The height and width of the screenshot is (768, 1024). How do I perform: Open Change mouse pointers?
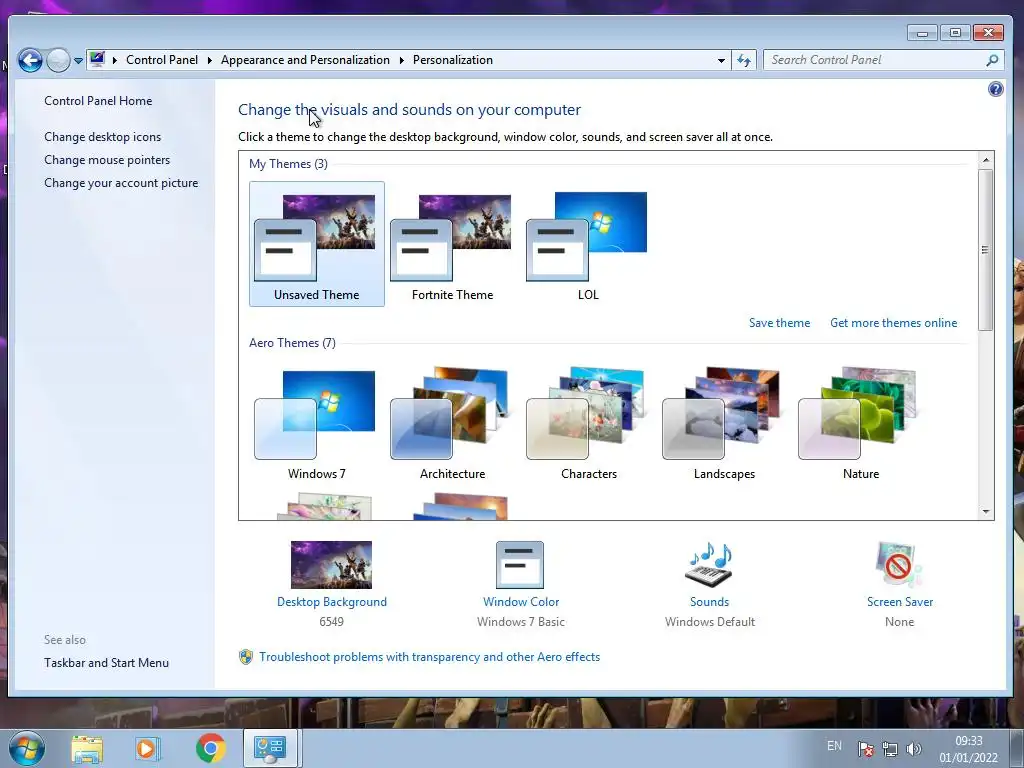tap(107, 160)
